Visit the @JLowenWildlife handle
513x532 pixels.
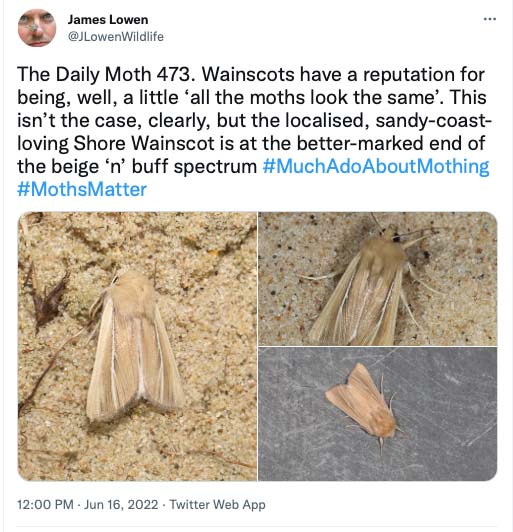(116, 36)
